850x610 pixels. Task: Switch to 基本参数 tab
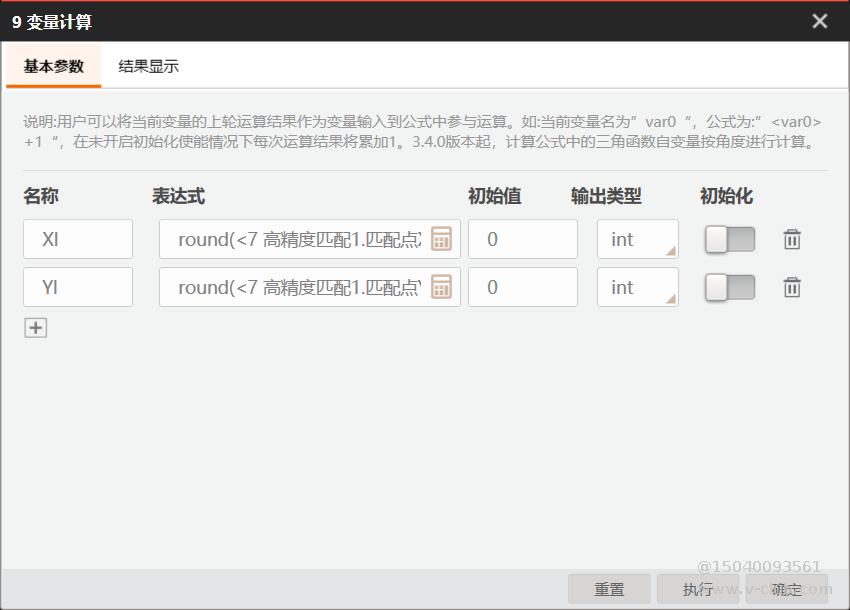click(54, 67)
